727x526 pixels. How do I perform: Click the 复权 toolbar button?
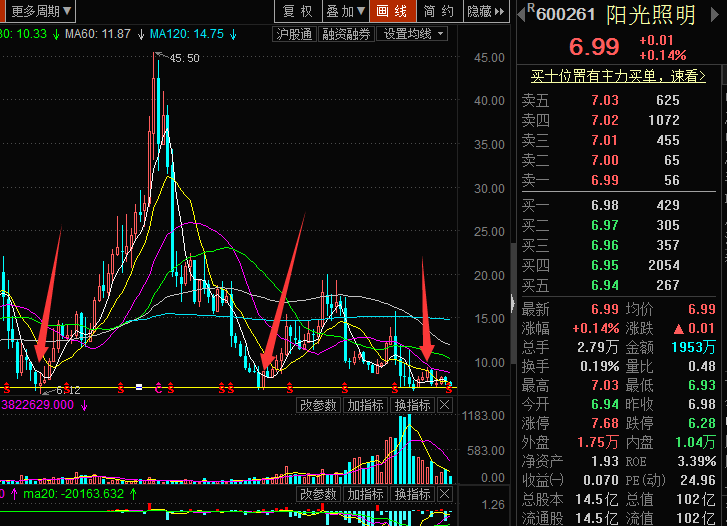click(x=298, y=11)
